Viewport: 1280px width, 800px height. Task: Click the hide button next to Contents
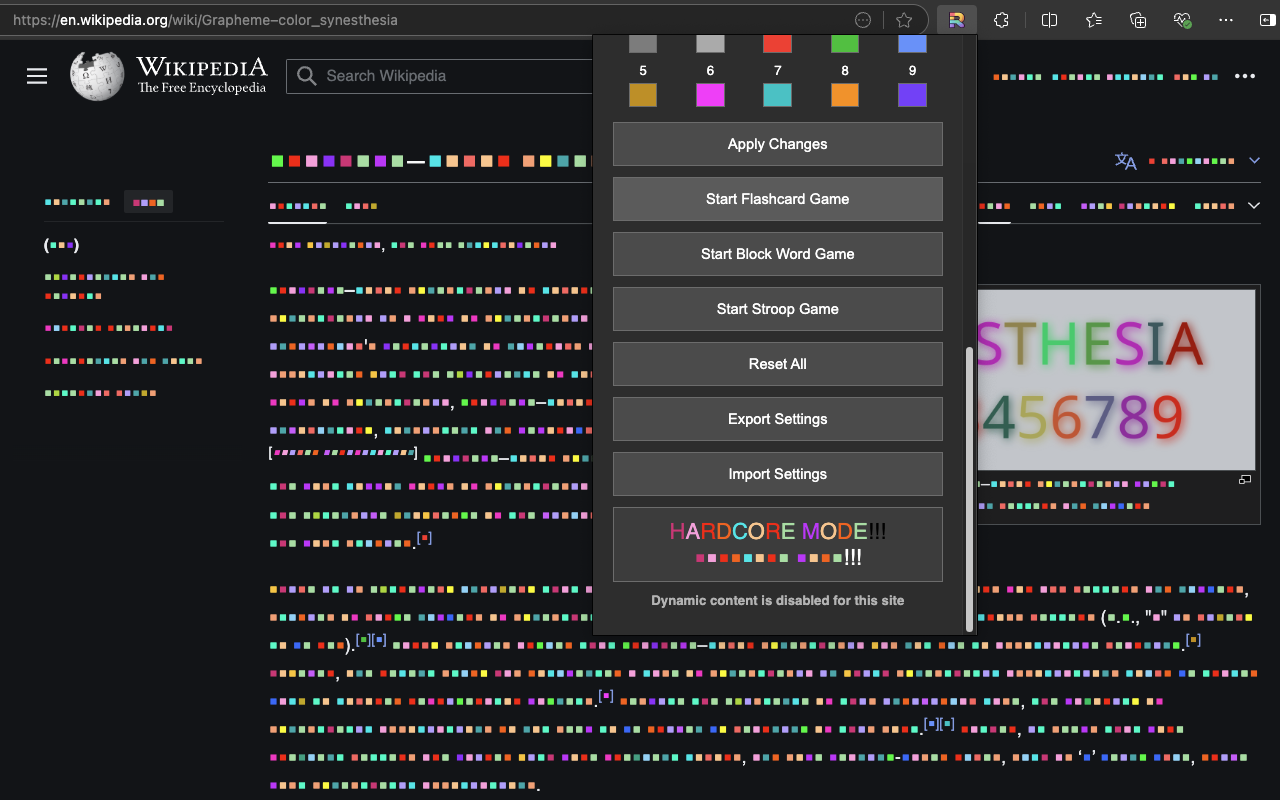click(x=148, y=202)
